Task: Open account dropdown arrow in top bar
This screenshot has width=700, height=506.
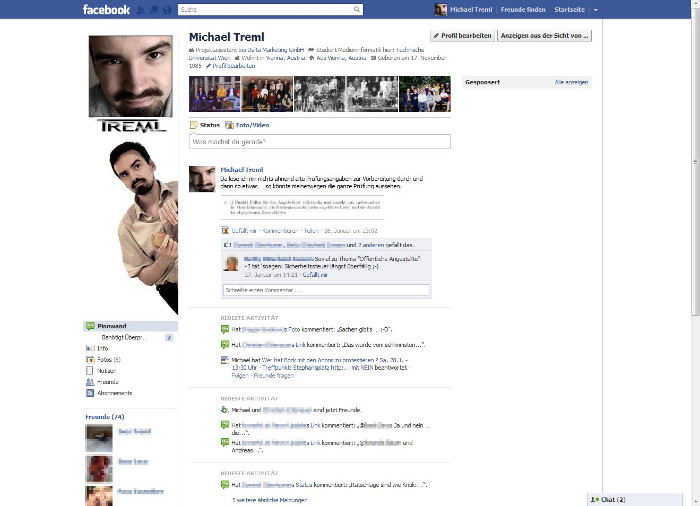Action: [x=596, y=10]
